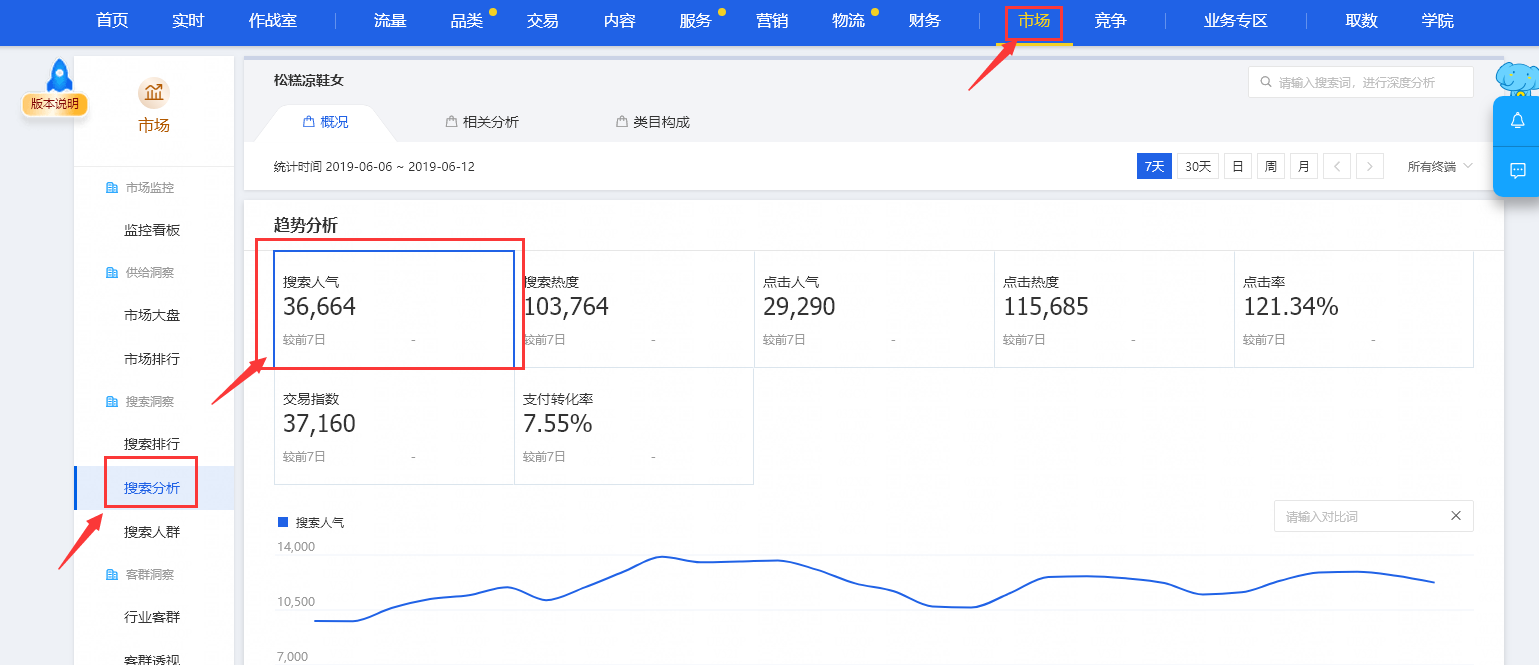This screenshot has height=665, width=1539.
Task: Click the 统计时间 2019-06-06 ~ 2019-06-12 text
Action: [x=374, y=166]
